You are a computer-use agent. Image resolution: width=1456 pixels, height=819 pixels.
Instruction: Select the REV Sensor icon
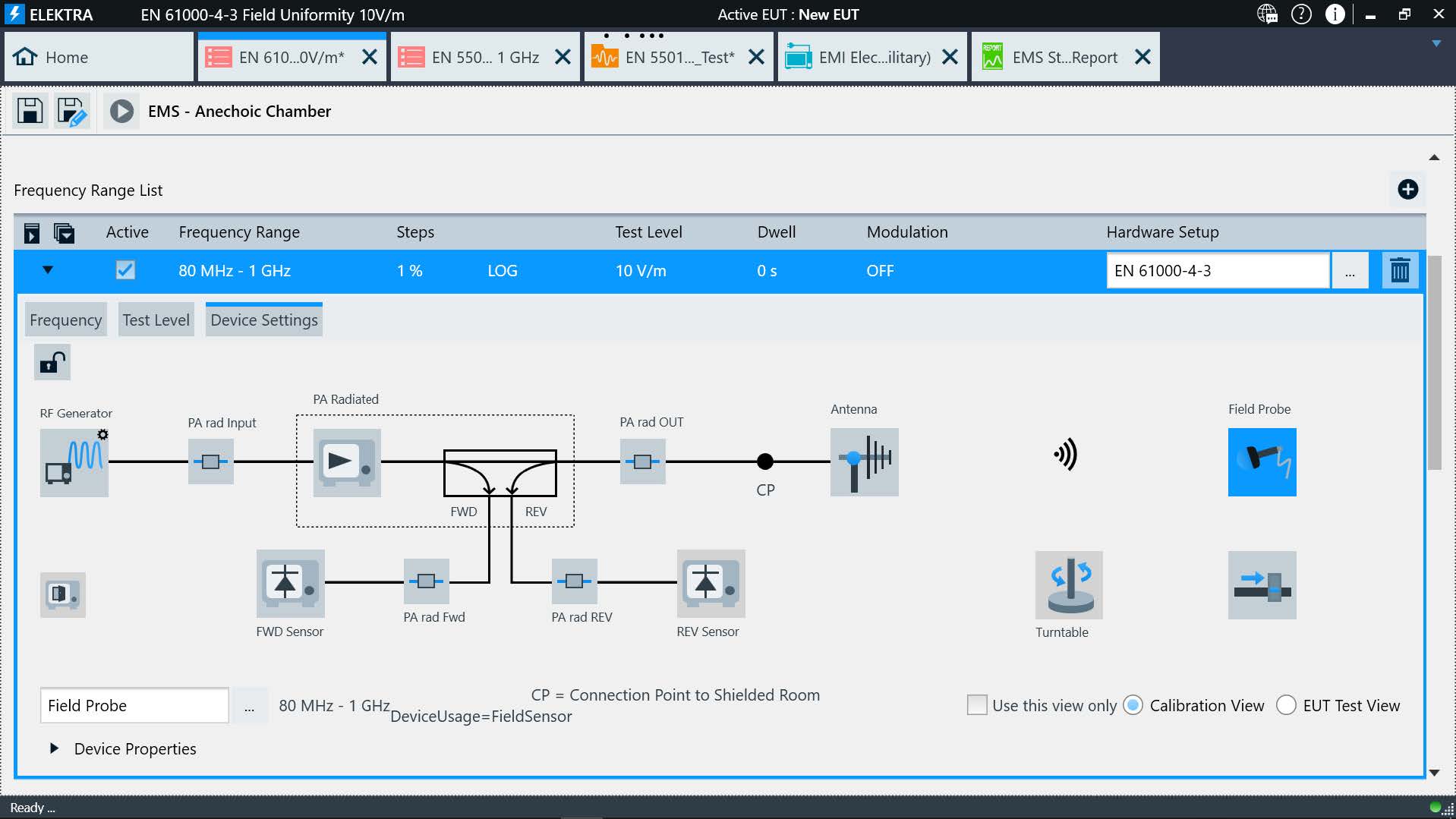point(711,583)
